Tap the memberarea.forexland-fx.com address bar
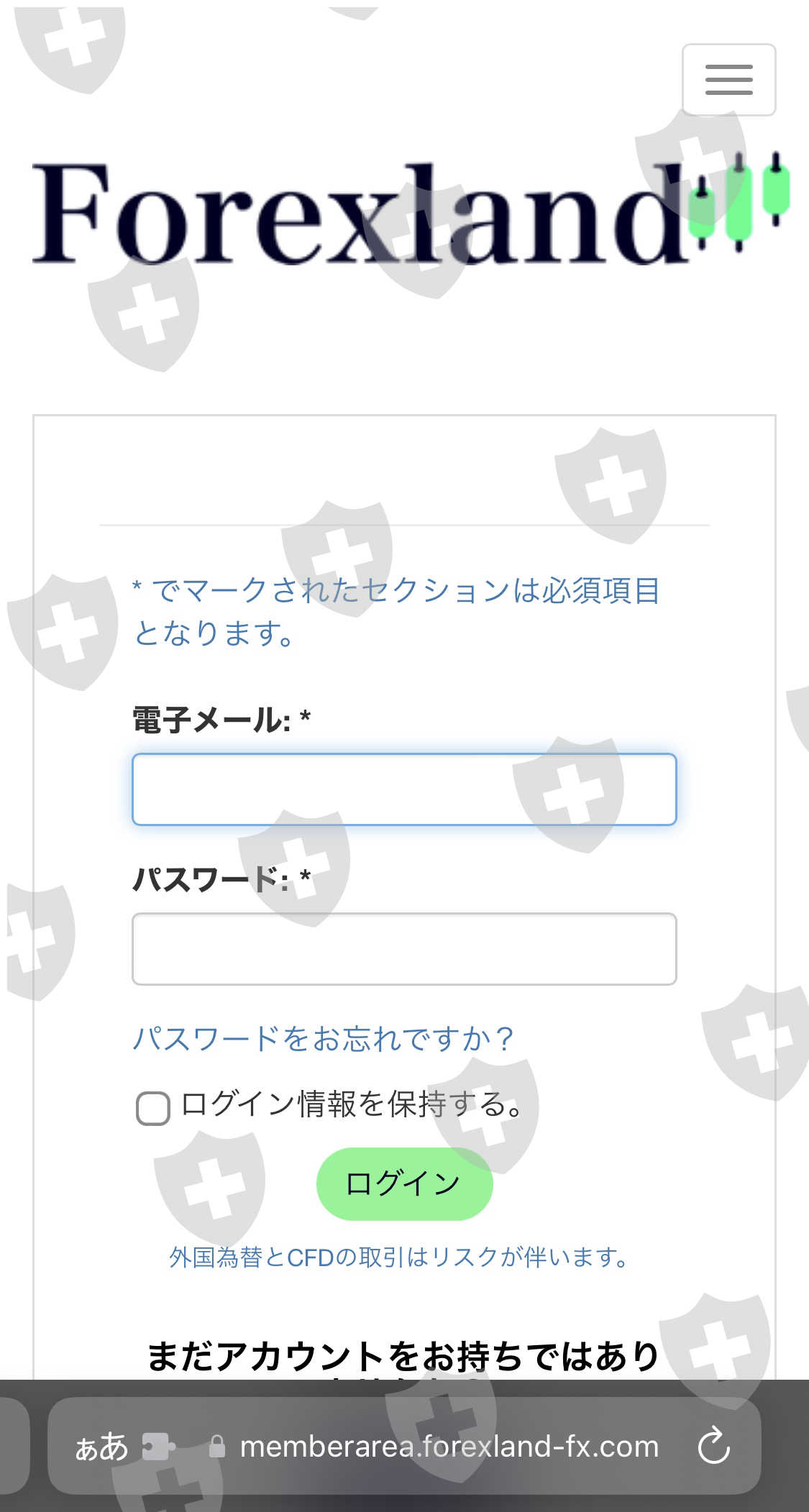The height and width of the screenshot is (1512, 809). click(449, 1446)
